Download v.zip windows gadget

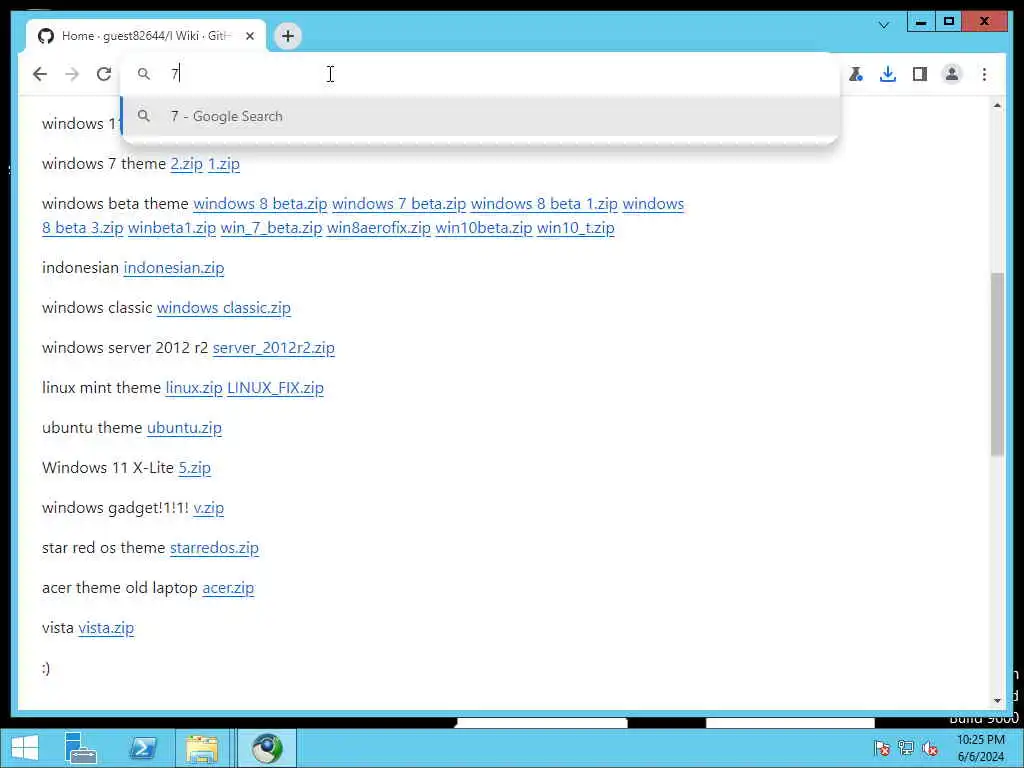point(209,507)
